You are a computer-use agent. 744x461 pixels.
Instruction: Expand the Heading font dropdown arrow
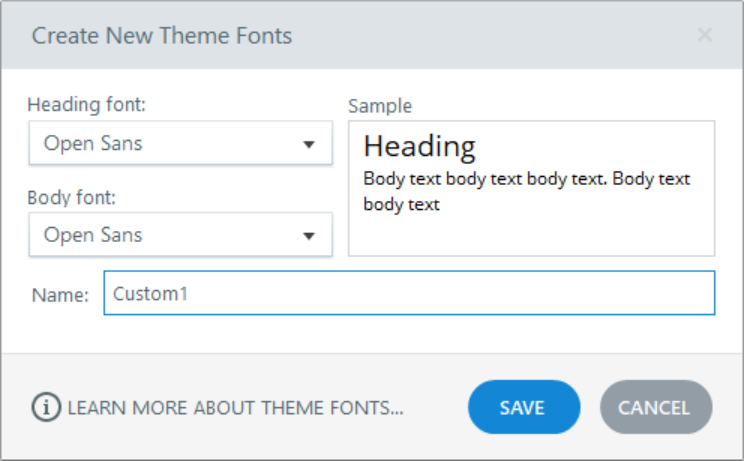308,144
